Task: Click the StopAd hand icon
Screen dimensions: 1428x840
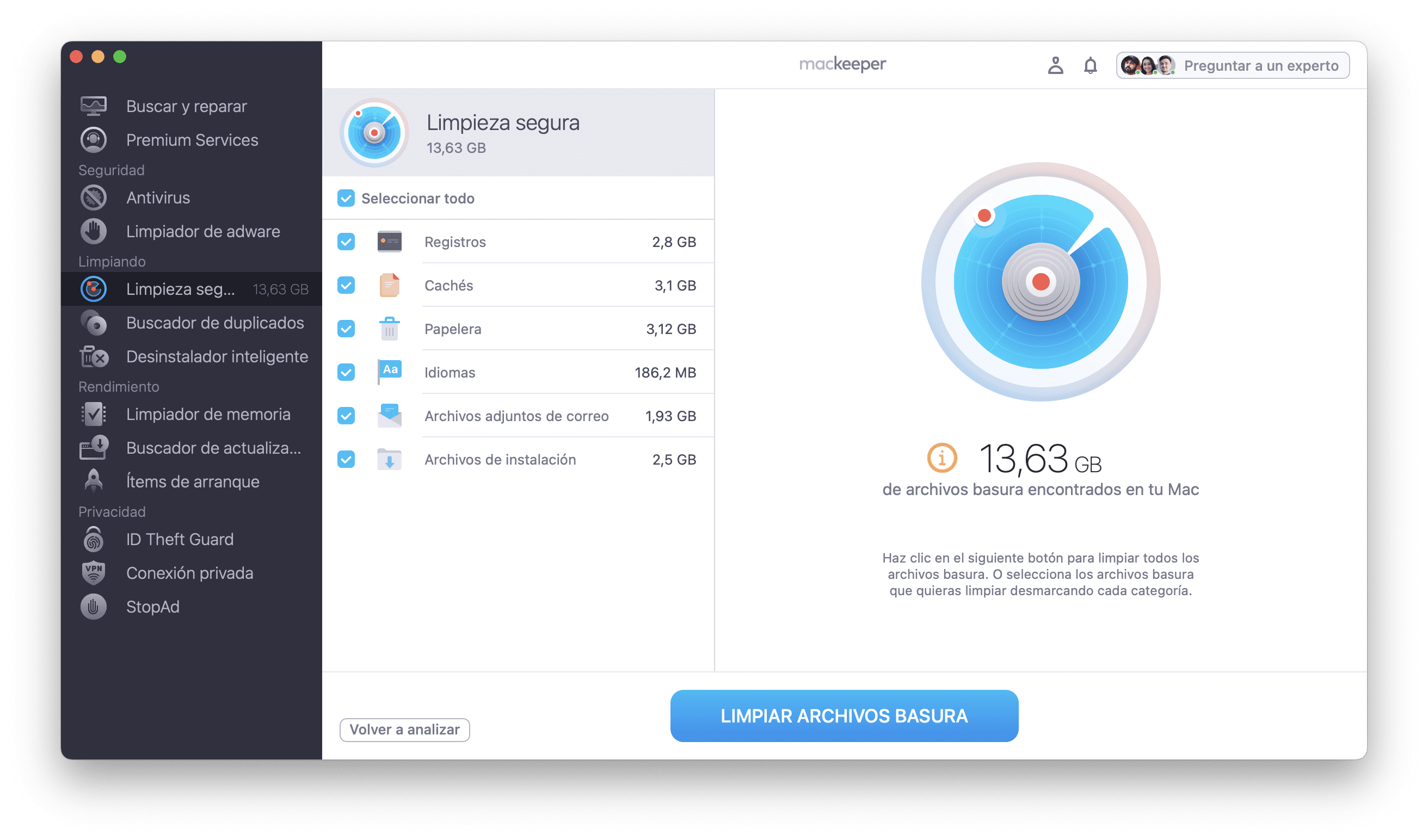Action: tap(94, 607)
